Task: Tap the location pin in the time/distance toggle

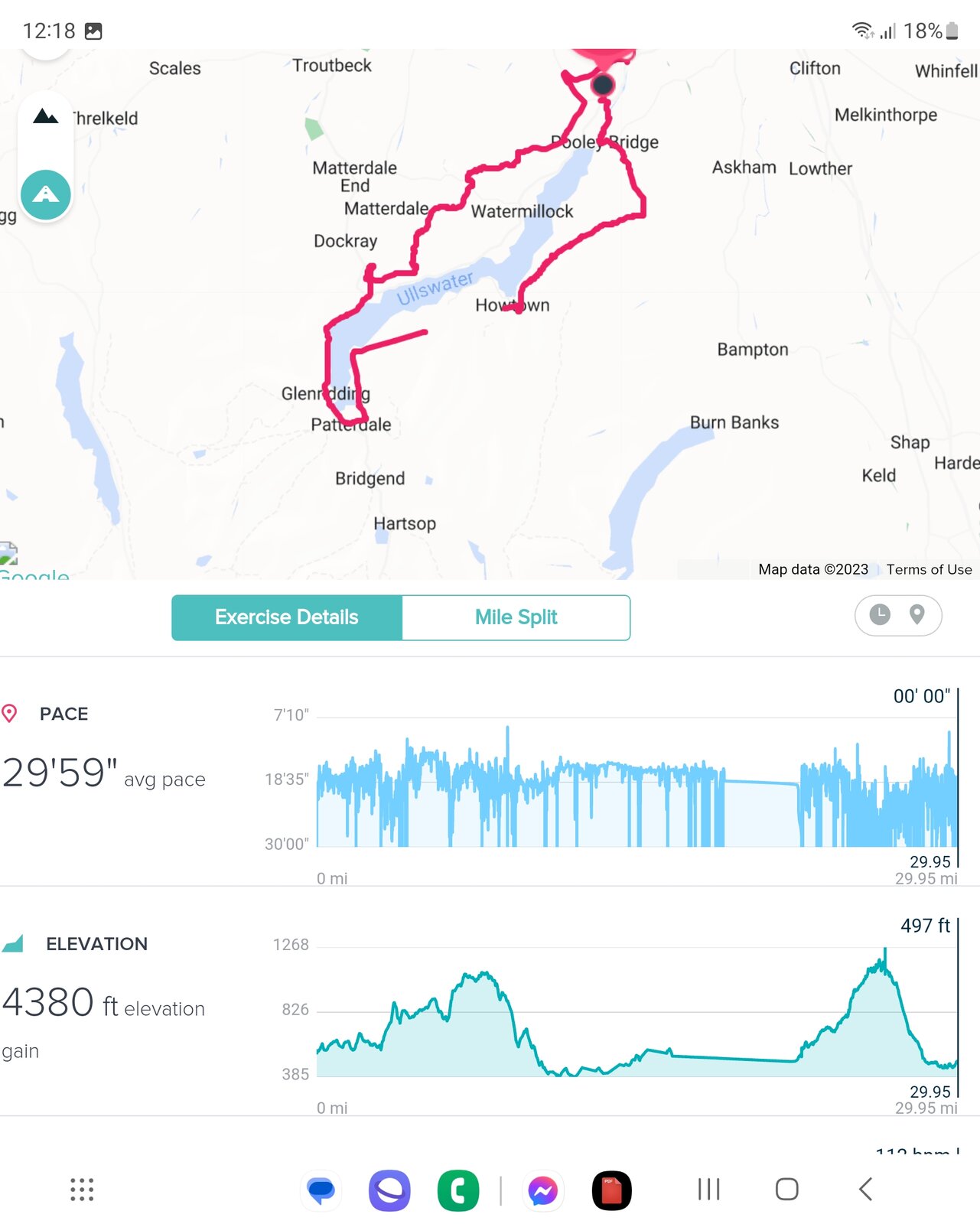Action: click(x=917, y=614)
